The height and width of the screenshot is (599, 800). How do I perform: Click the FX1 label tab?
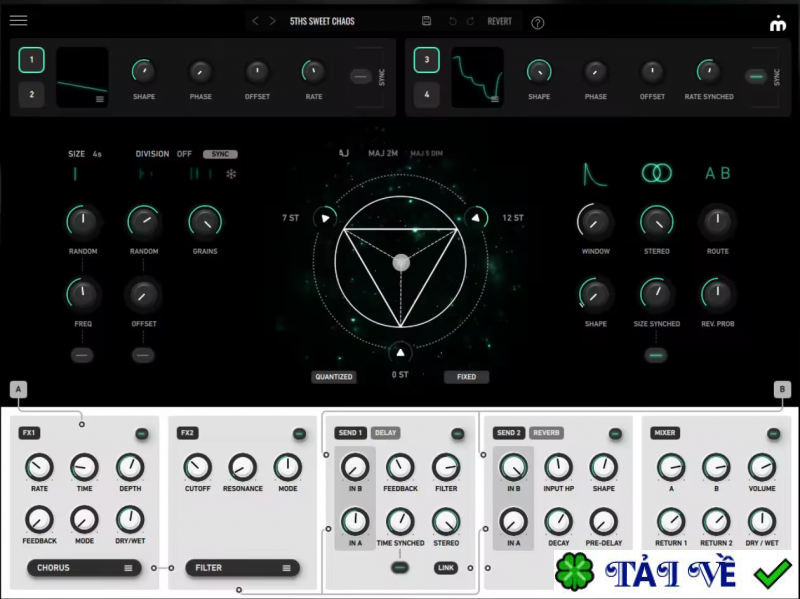(29, 433)
